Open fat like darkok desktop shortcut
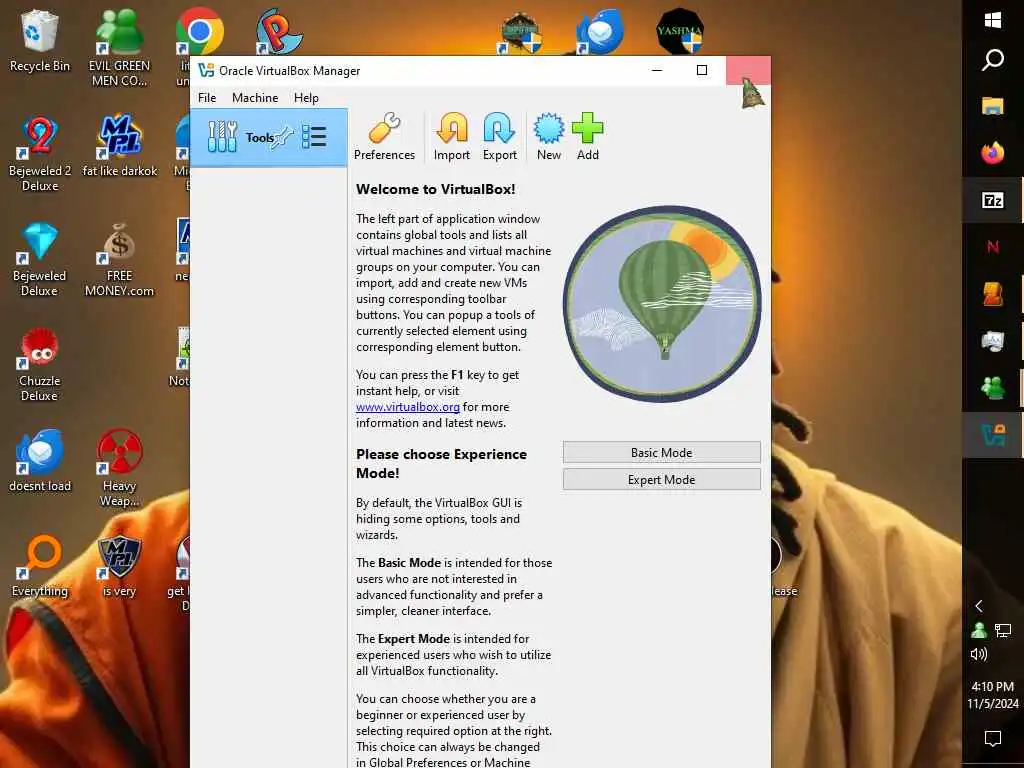This screenshot has width=1024, height=768. pyautogui.click(x=120, y=146)
